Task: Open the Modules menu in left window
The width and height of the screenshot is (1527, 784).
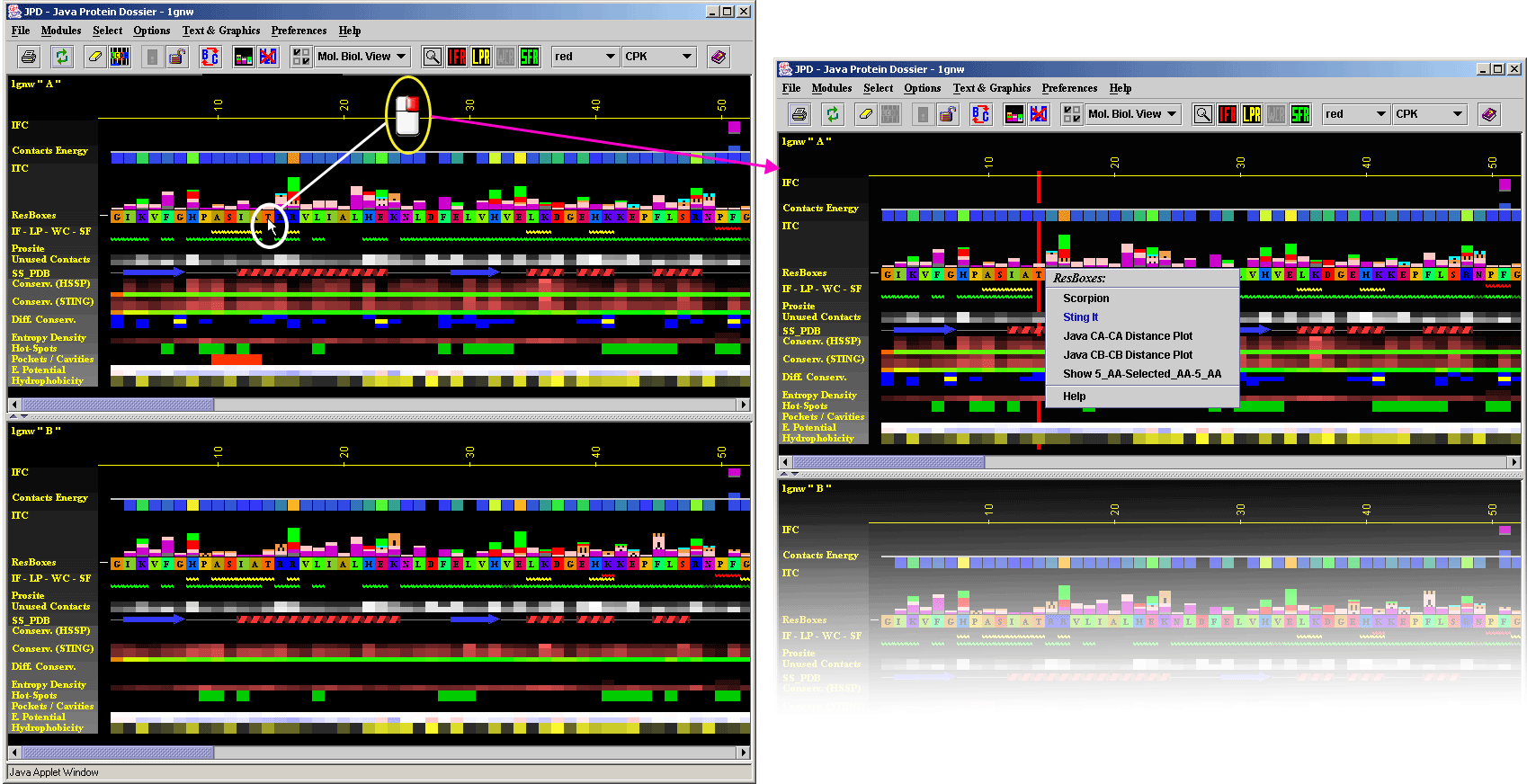Action: click(x=61, y=31)
